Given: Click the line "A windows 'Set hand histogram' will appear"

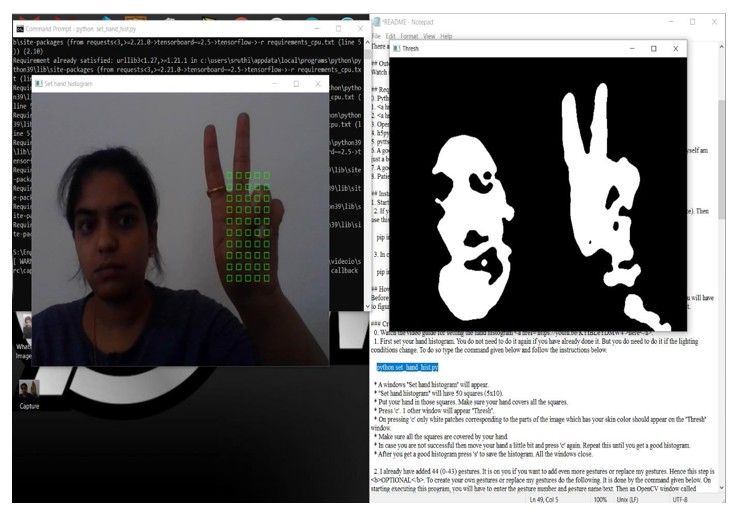Looking at the screenshot, I should click(x=432, y=384).
